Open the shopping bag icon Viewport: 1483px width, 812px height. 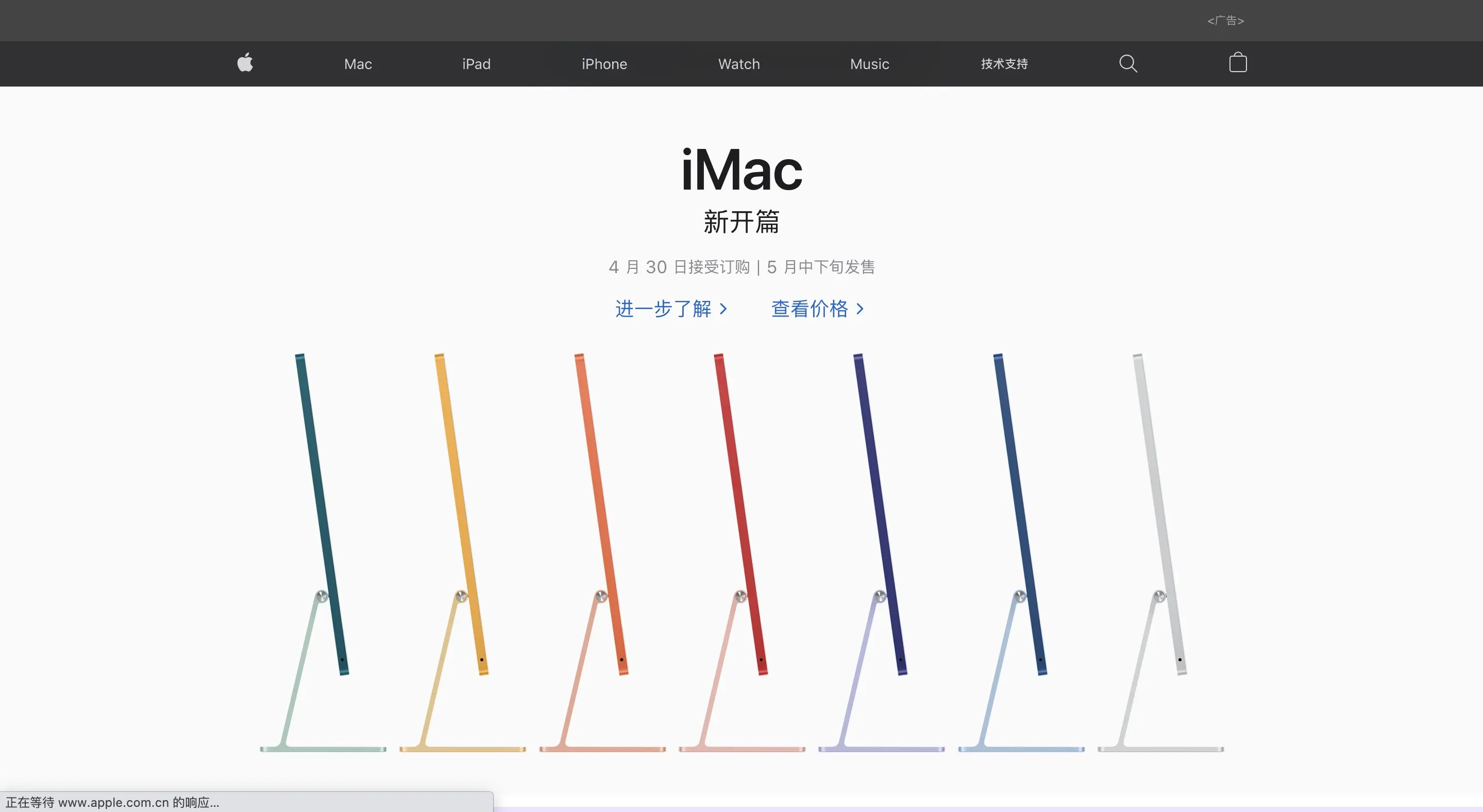click(x=1238, y=63)
